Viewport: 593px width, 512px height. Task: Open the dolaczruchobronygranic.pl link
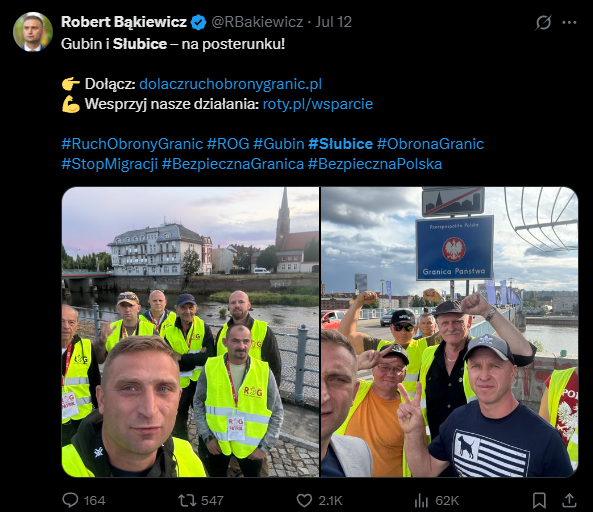point(230,84)
